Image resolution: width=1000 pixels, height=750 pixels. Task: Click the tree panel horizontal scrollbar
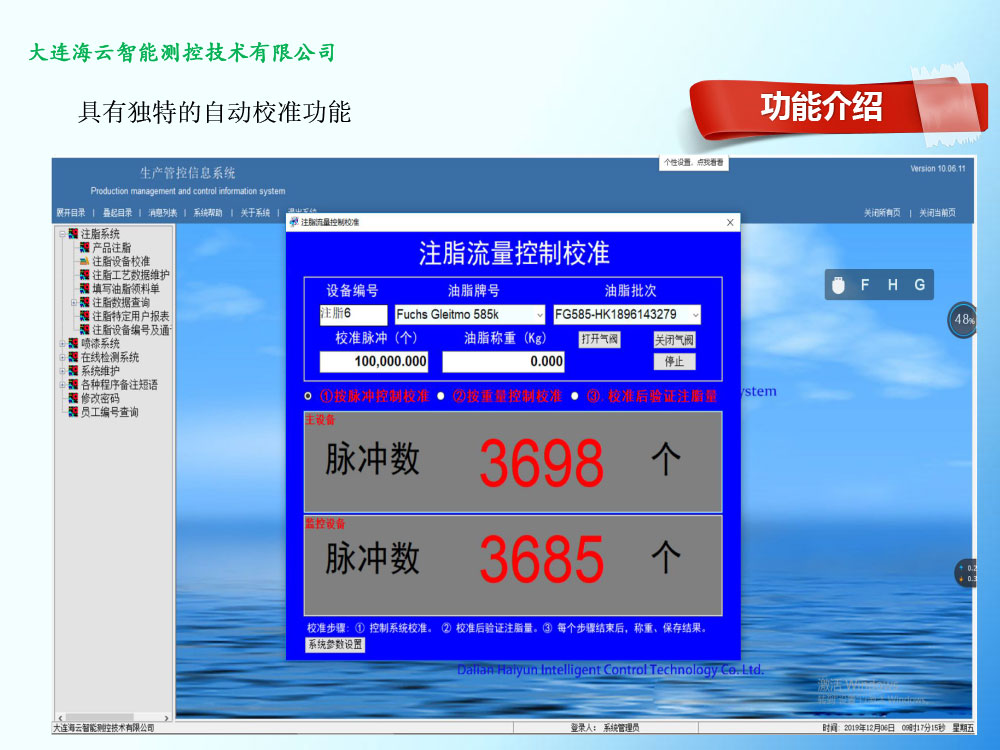[x=112, y=718]
